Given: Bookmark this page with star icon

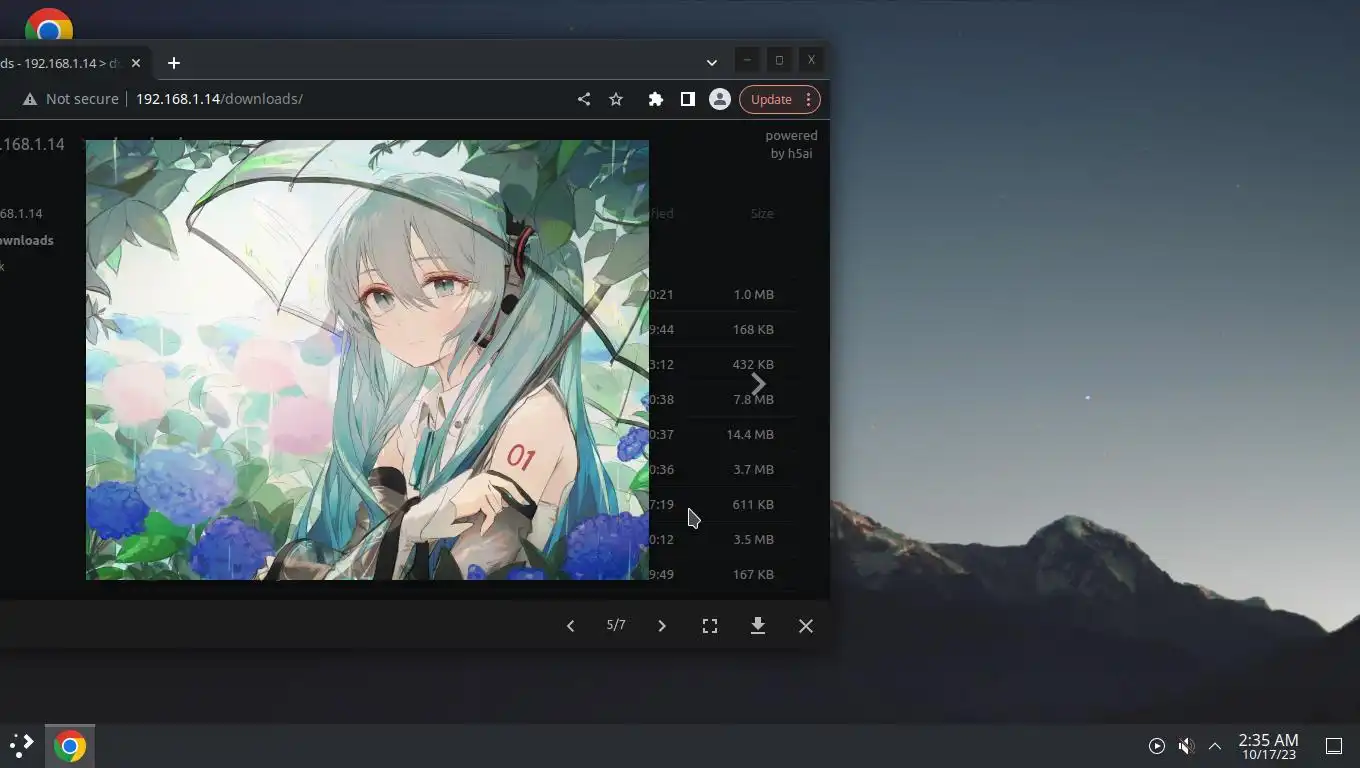Looking at the screenshot, I should point(616,99).
